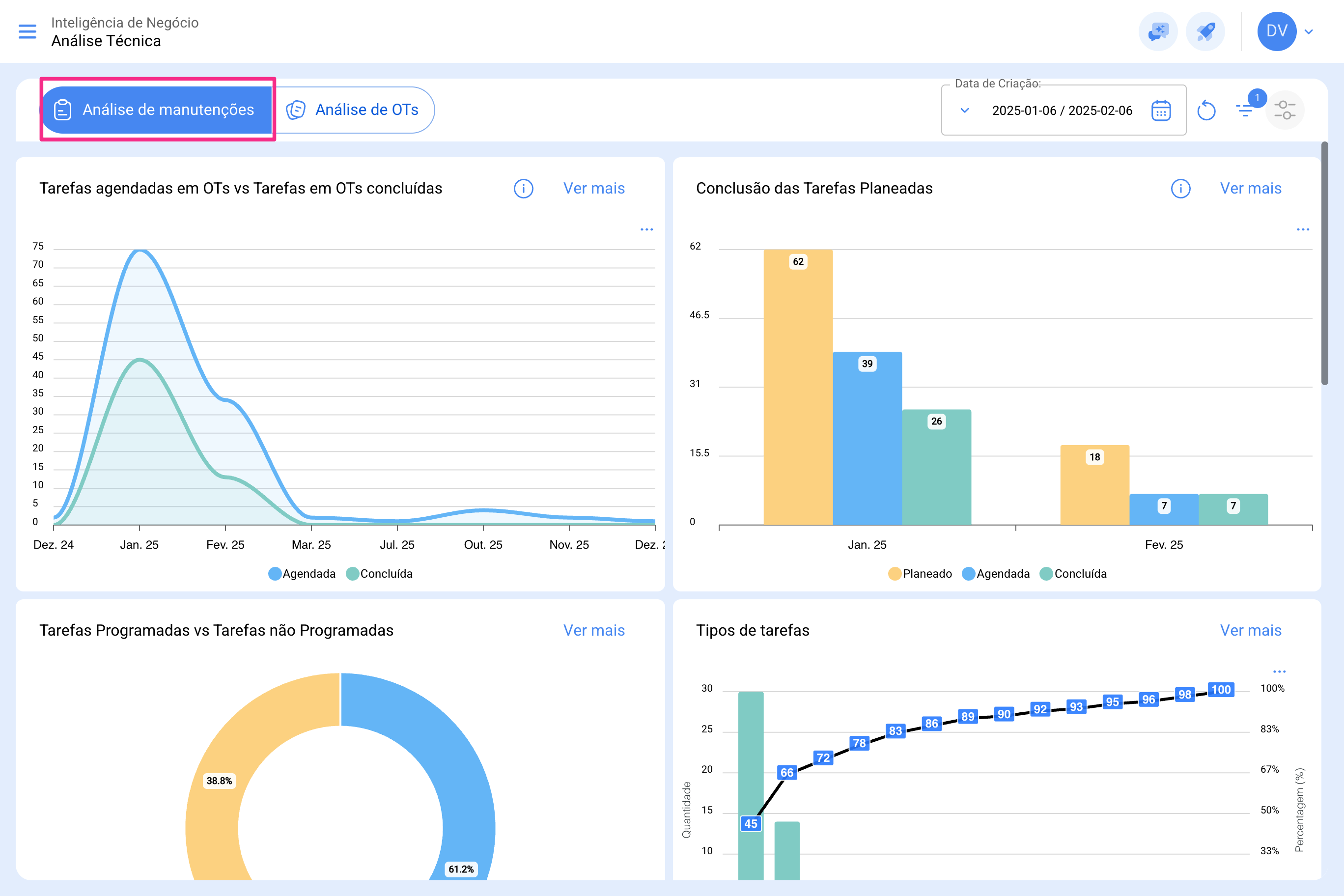Screen dimensions: 1344x896
Task: Click the 38.8% yellow donut segment
Action: [220, 781]
